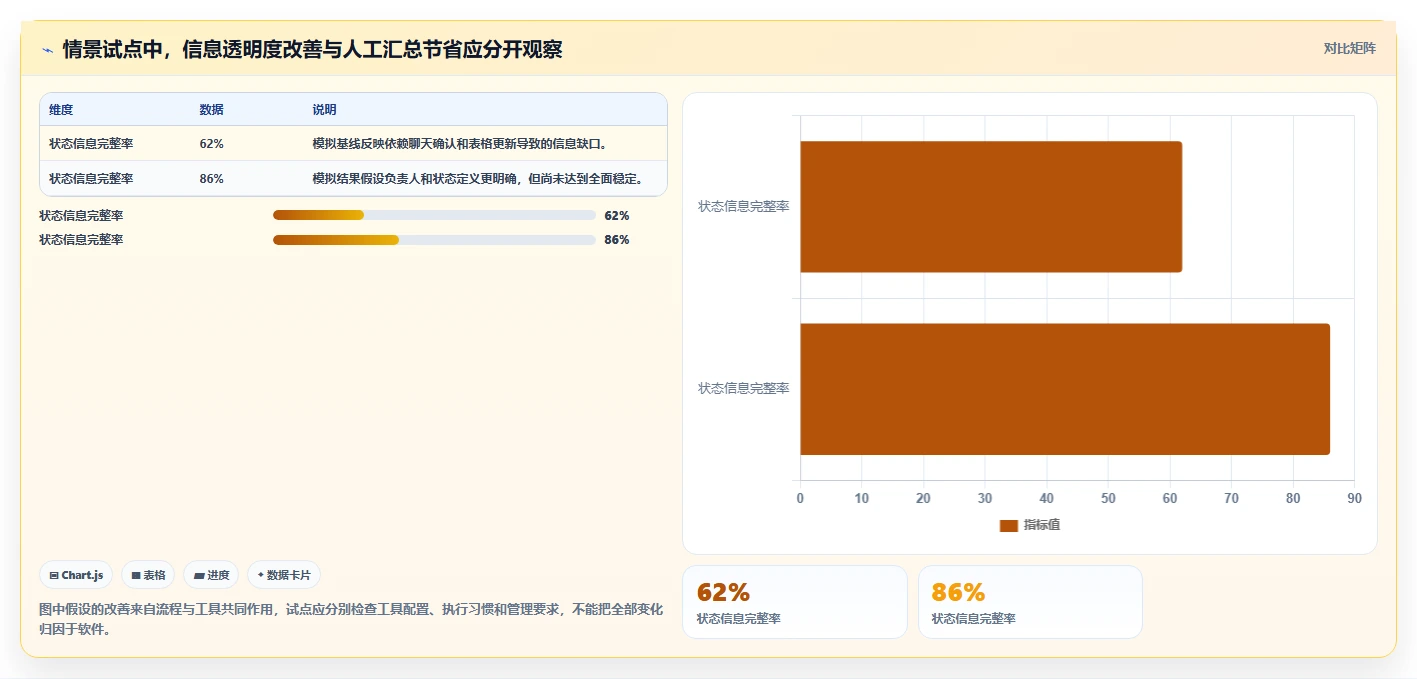
Task: Click the 指标值 legend color swatch
Action: point(1009,525)
